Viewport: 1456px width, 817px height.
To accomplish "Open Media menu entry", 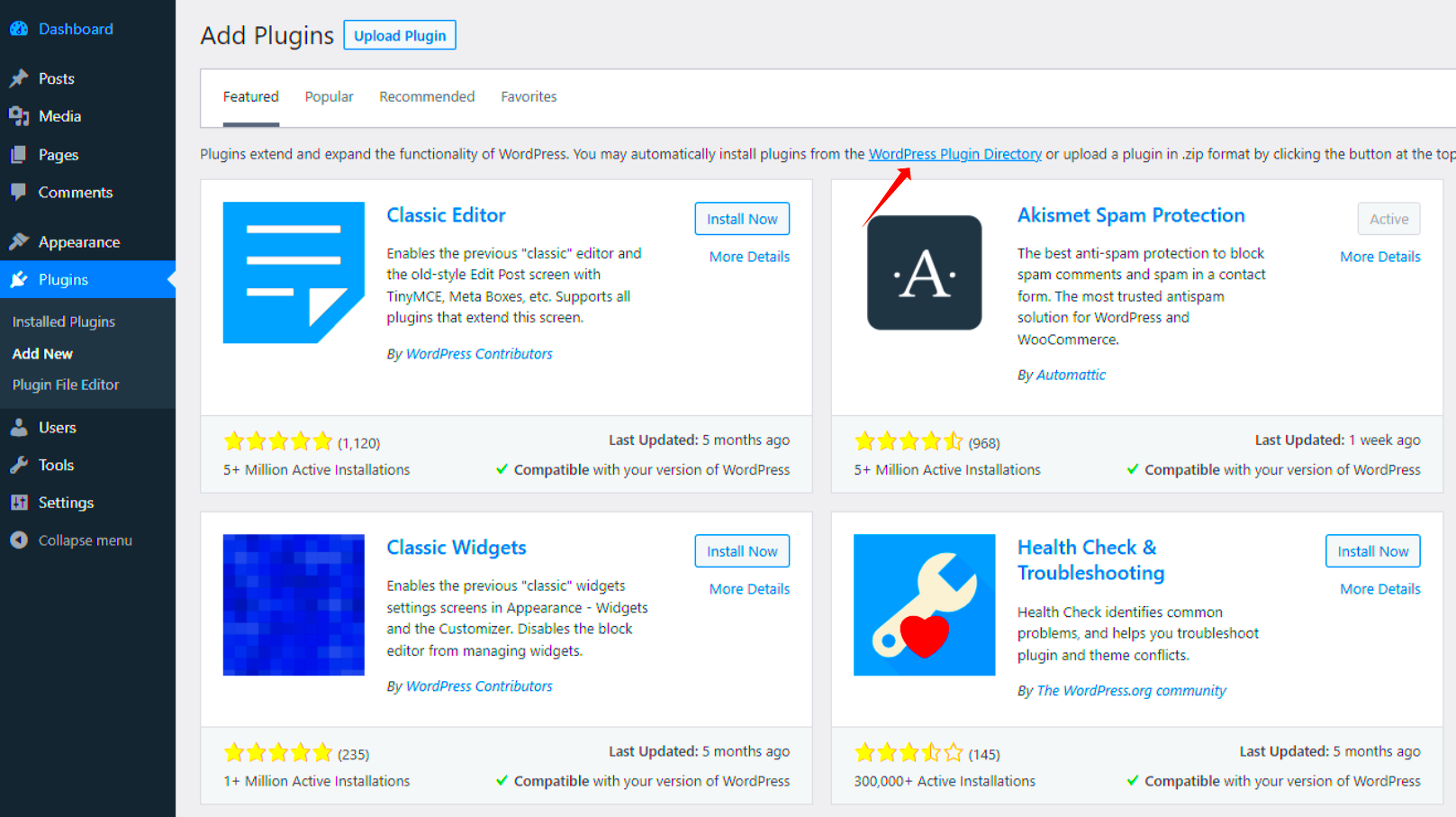I will (x=59, y=116).
